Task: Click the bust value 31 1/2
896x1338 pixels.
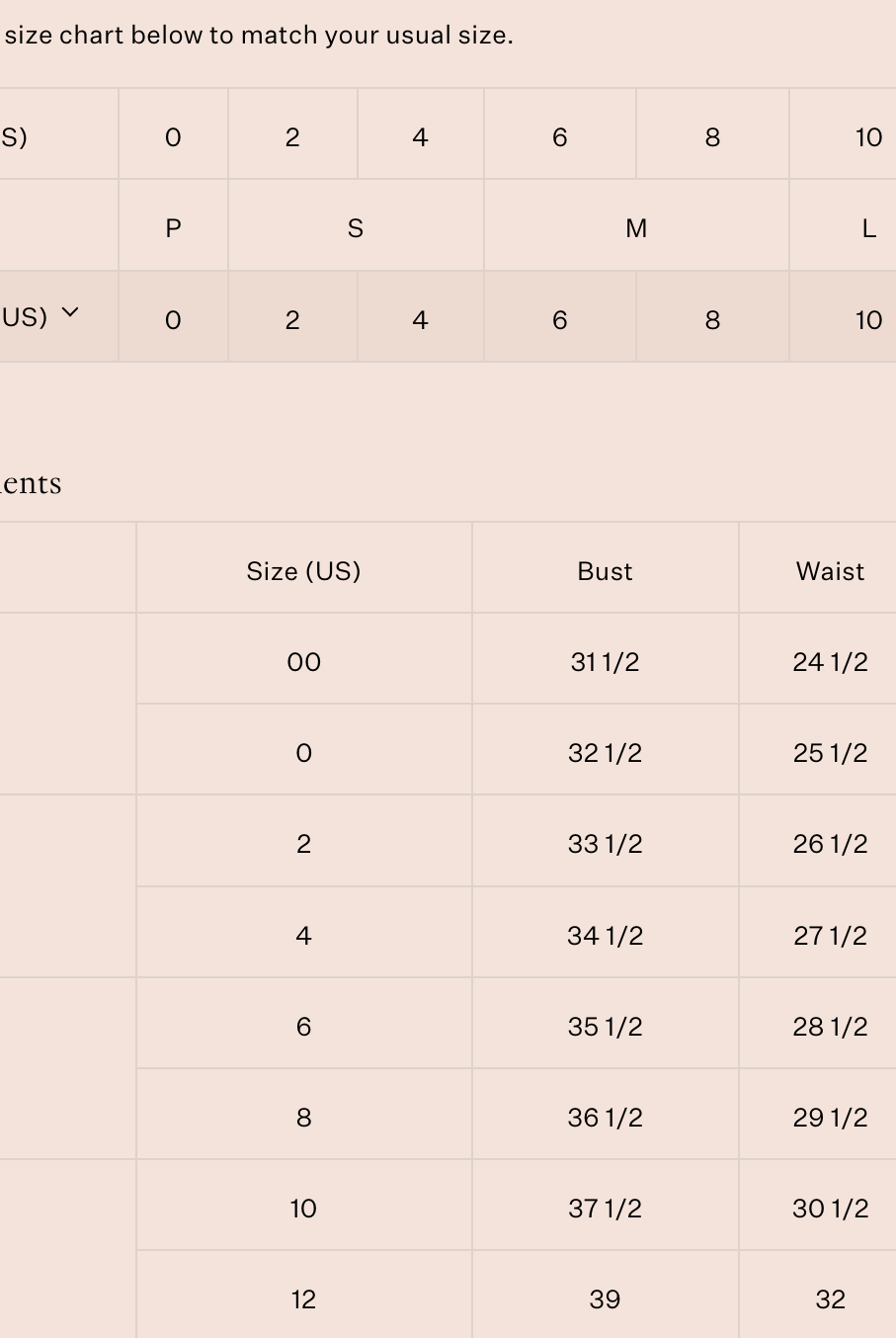Action: (x=605, y=662)
